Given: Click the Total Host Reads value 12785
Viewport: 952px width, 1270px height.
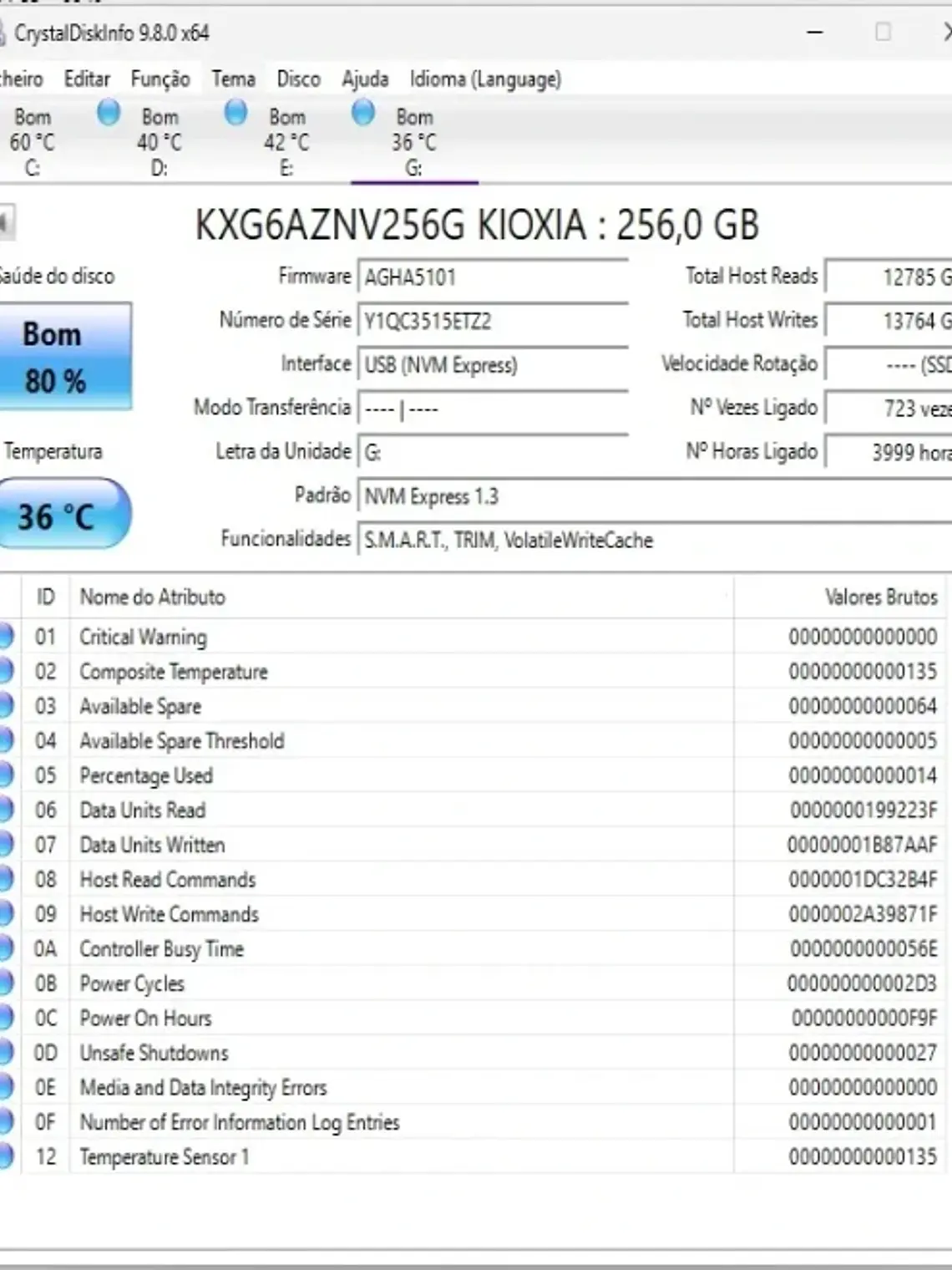Looking at the screenshot, I should 889,277.
